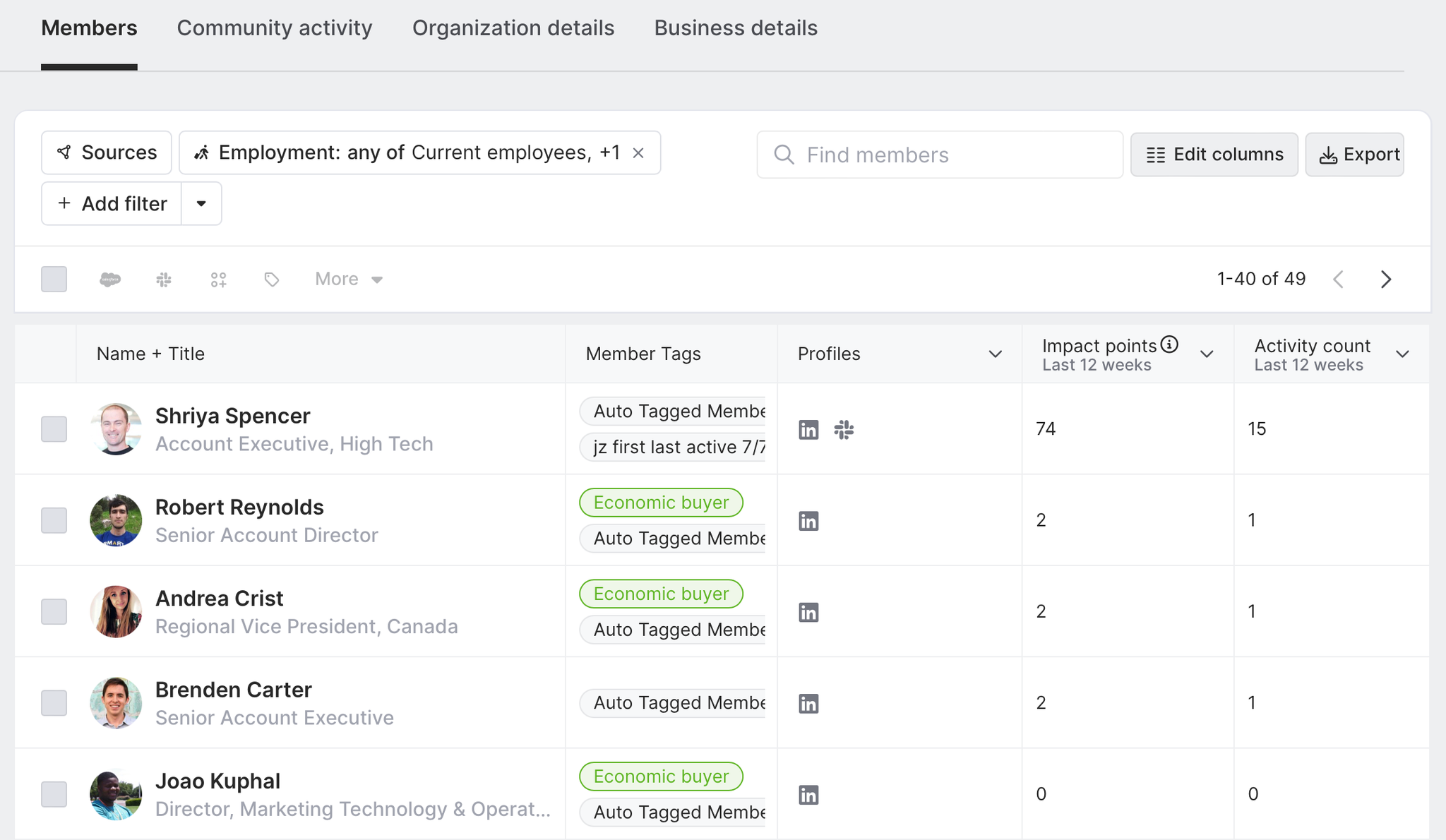Viewport: 1446px width, 840px height.
Task: Expand the Add filter dropdown arrow
Action: coord(201,204)
